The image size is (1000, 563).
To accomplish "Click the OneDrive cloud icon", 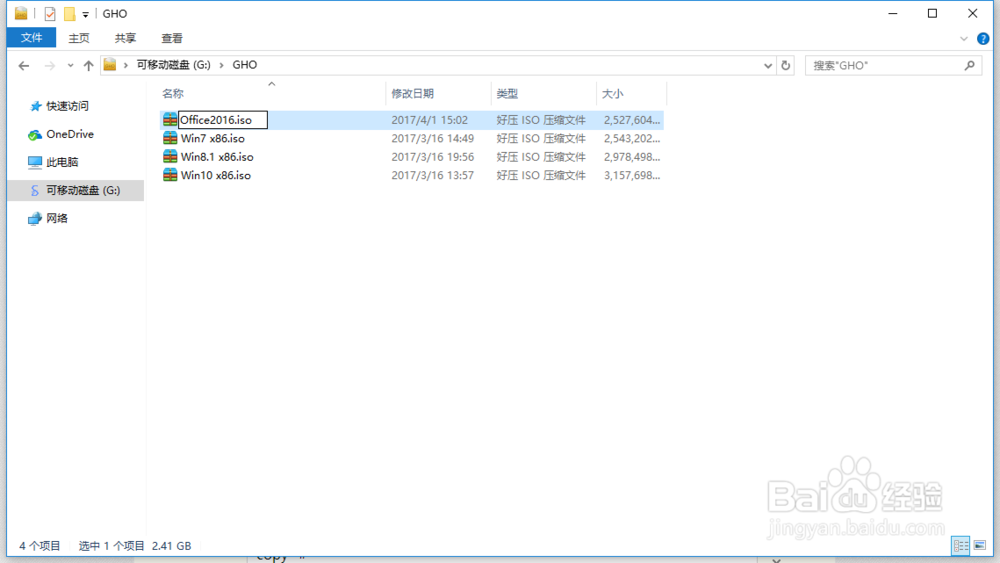I will coord(34,135).
